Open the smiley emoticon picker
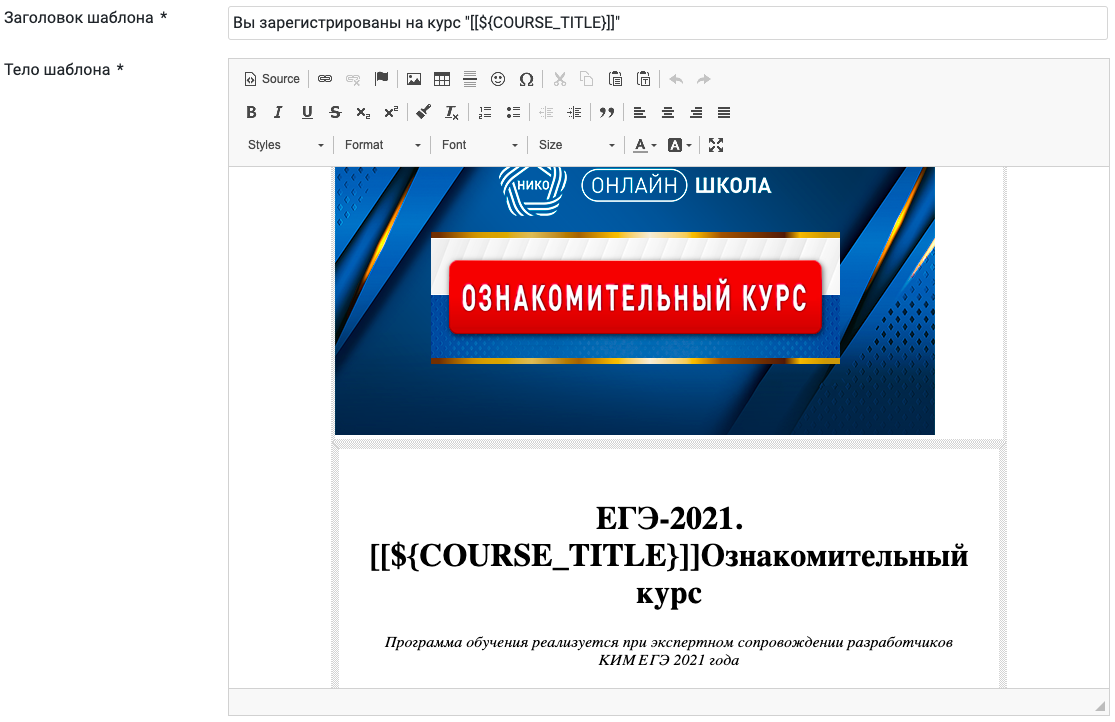Screen dimensions: 1115x722 [498, 79]
